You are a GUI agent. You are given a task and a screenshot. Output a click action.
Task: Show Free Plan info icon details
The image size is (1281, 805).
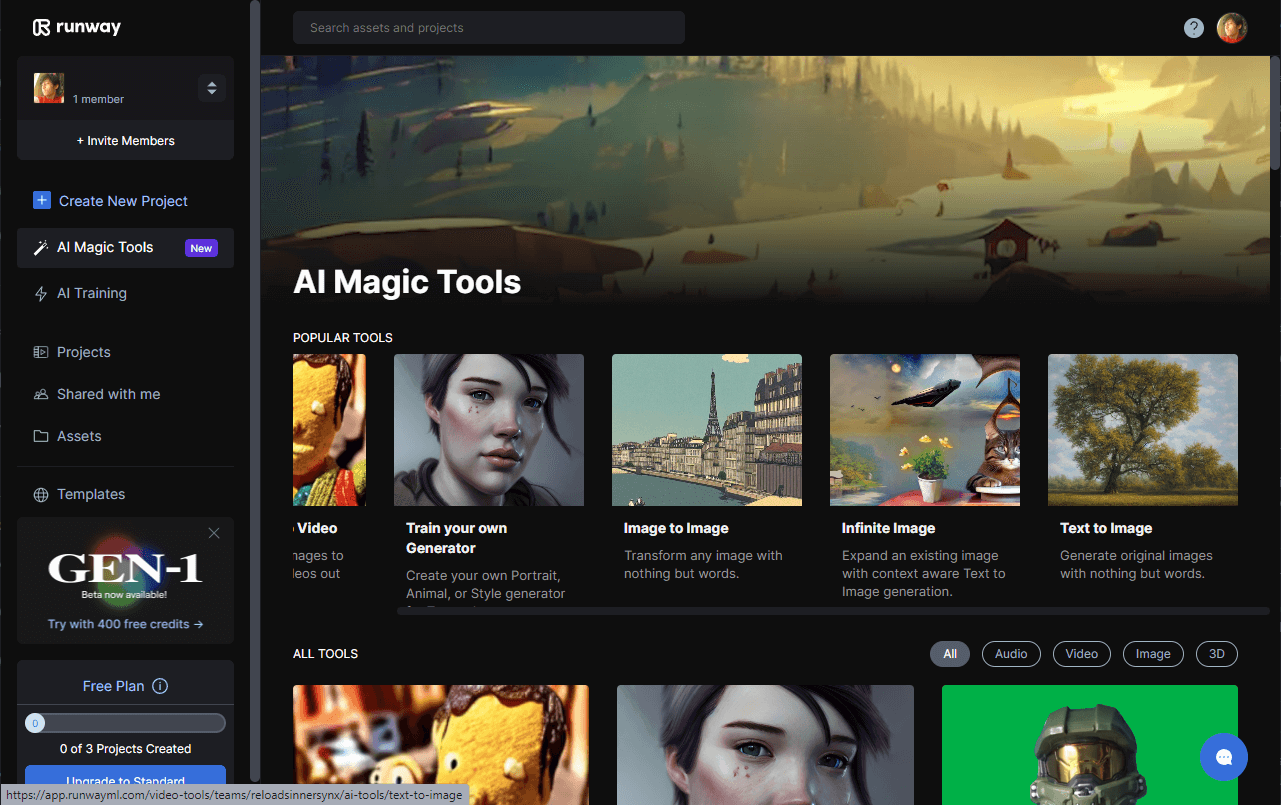pos(160,686)
